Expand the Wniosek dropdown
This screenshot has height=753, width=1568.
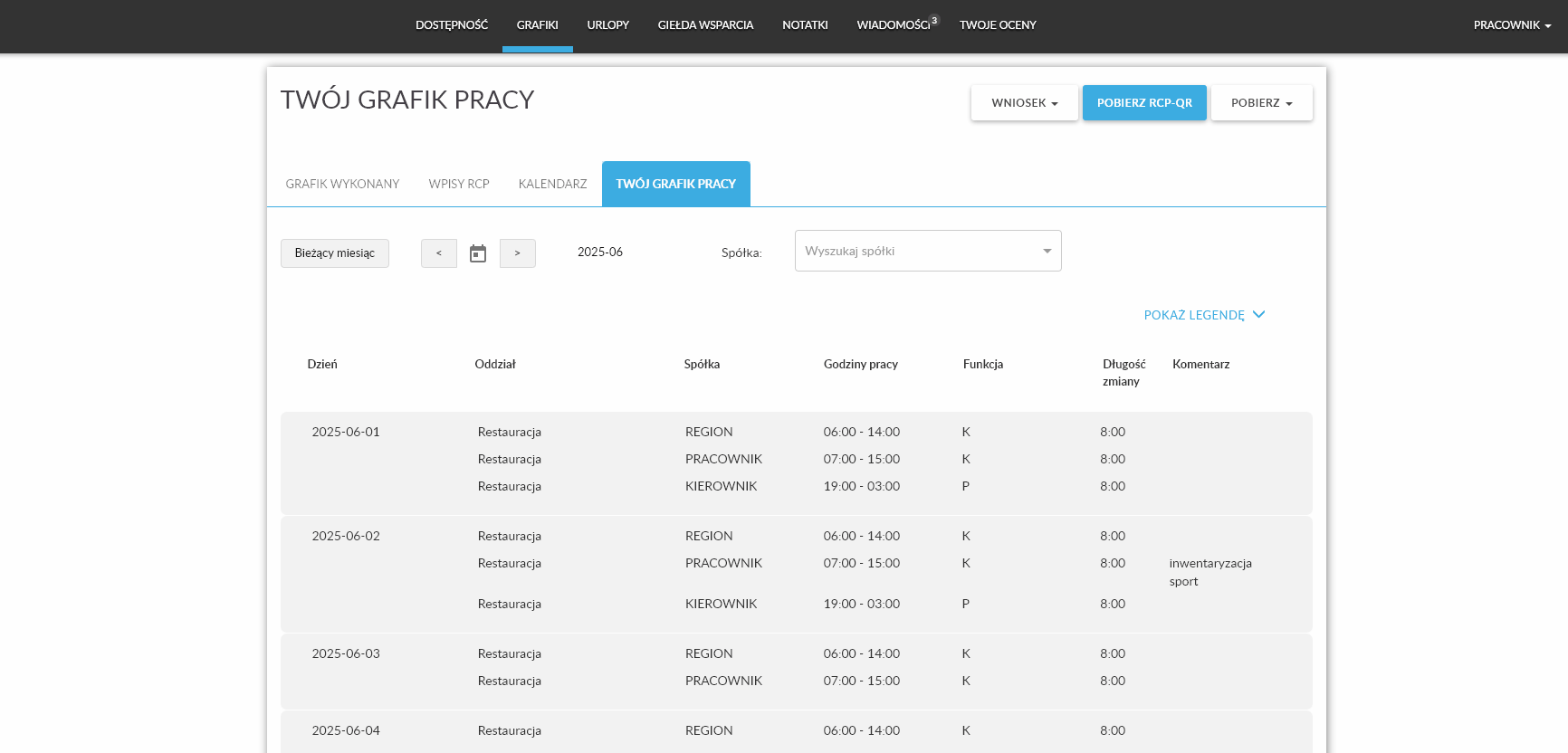coord(1024,103)
